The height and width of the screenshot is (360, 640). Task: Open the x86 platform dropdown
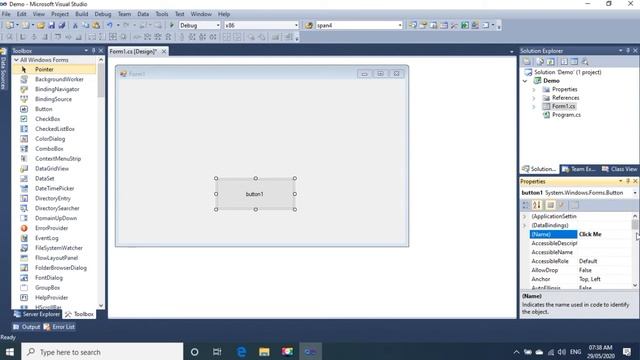point(296,25)
